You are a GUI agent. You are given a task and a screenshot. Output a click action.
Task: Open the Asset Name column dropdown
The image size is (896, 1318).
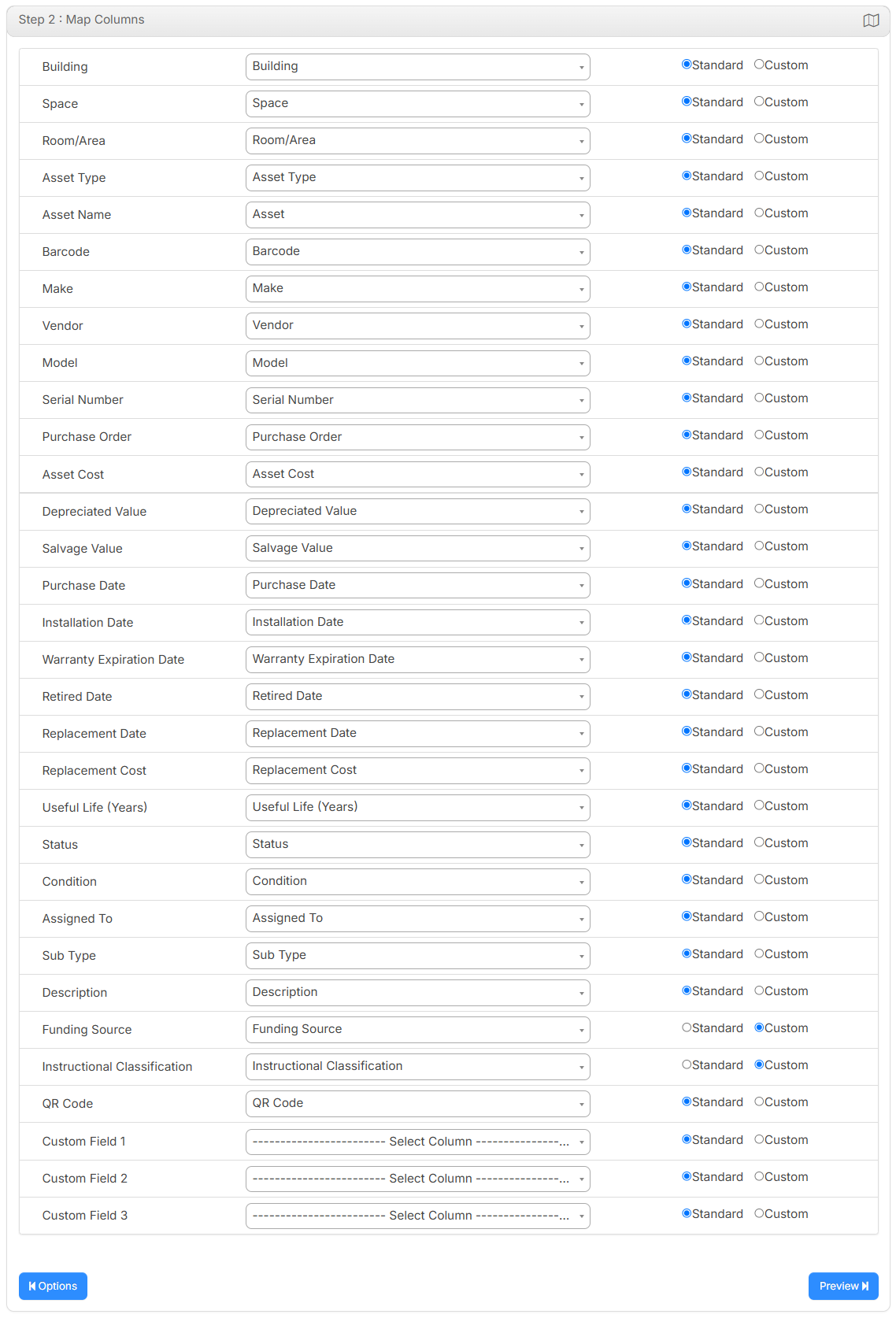(418, 215)
